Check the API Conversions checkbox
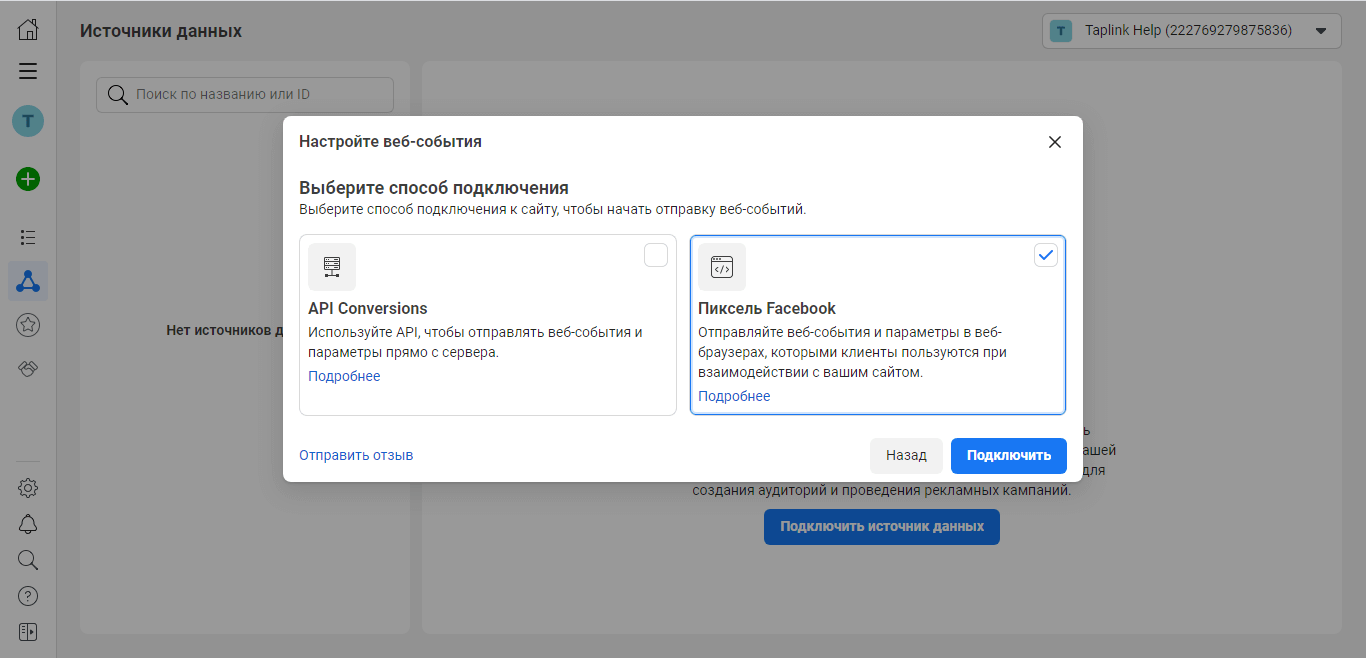 click(656, 255)
